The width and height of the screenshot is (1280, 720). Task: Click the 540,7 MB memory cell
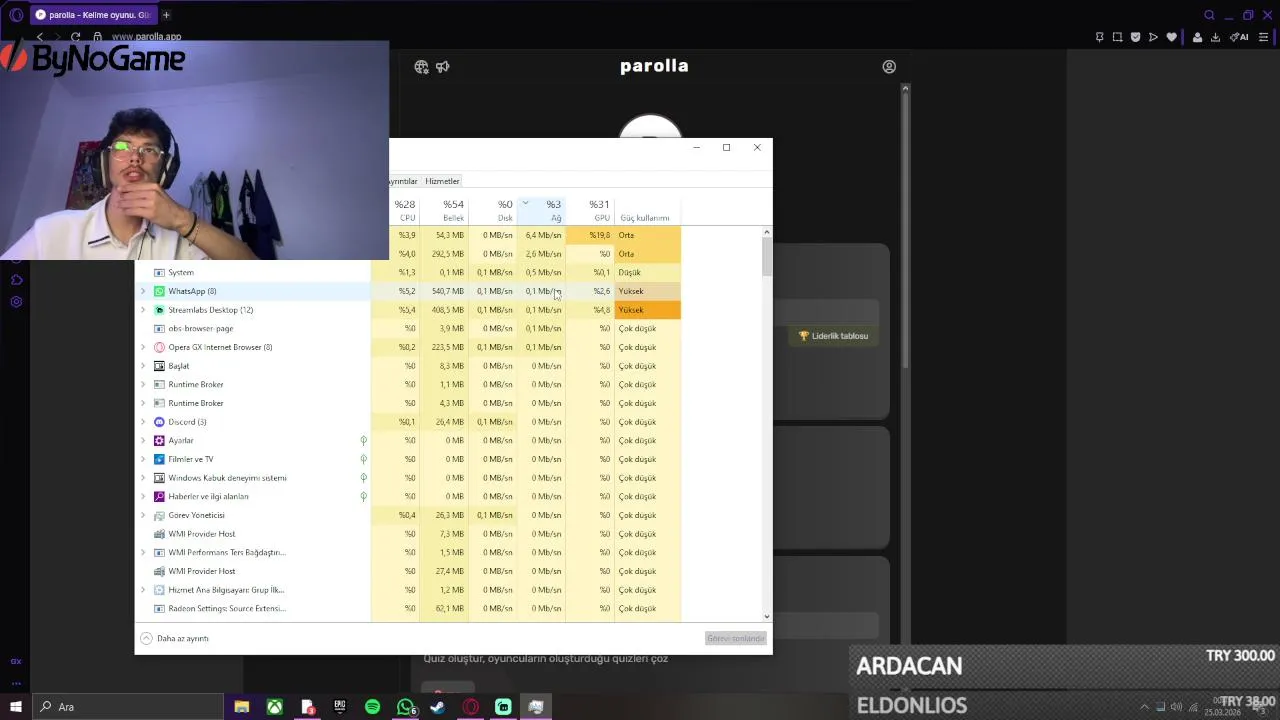[x=444, y=291]
